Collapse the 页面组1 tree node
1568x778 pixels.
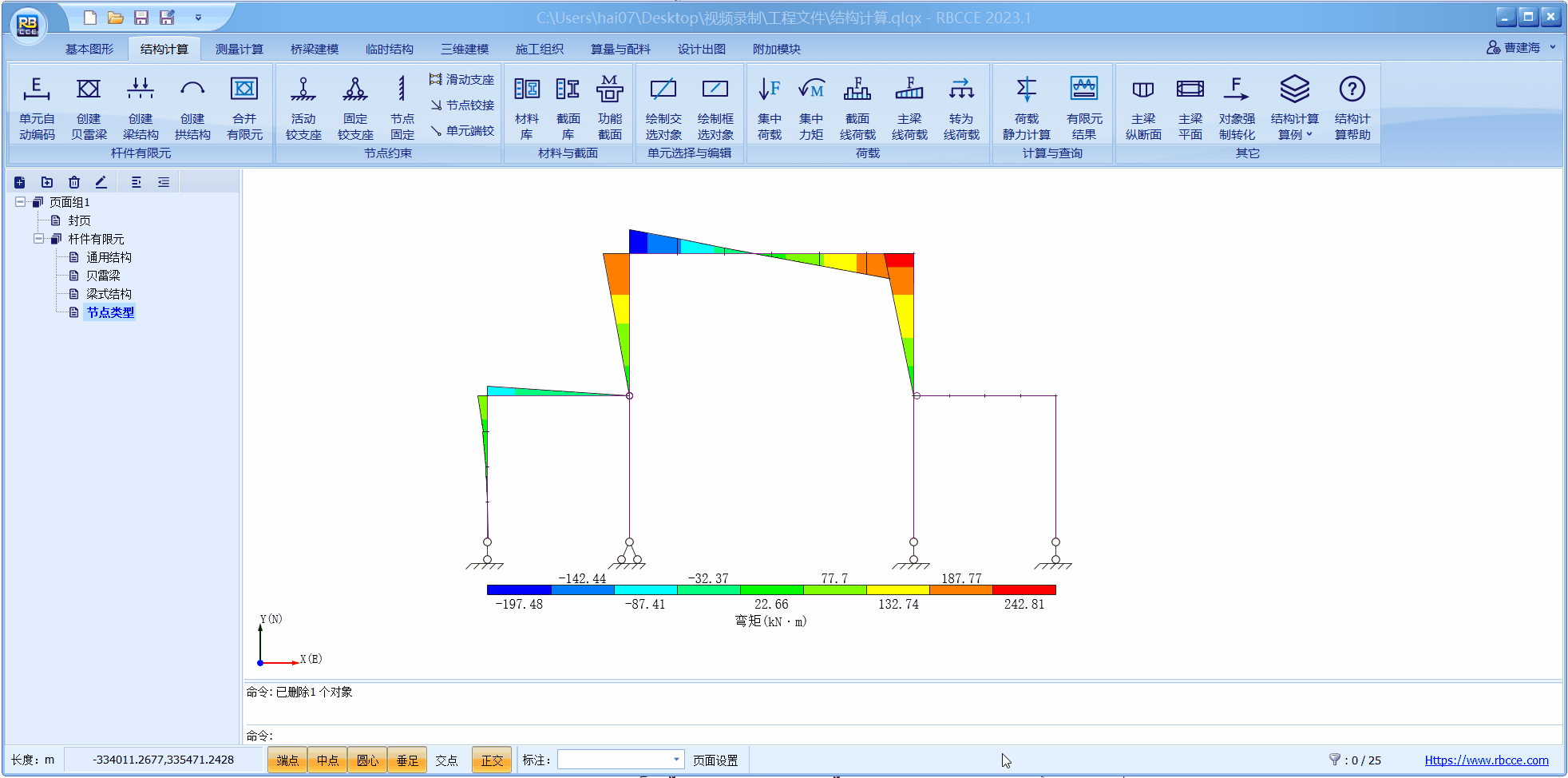[x=20, y=202]
